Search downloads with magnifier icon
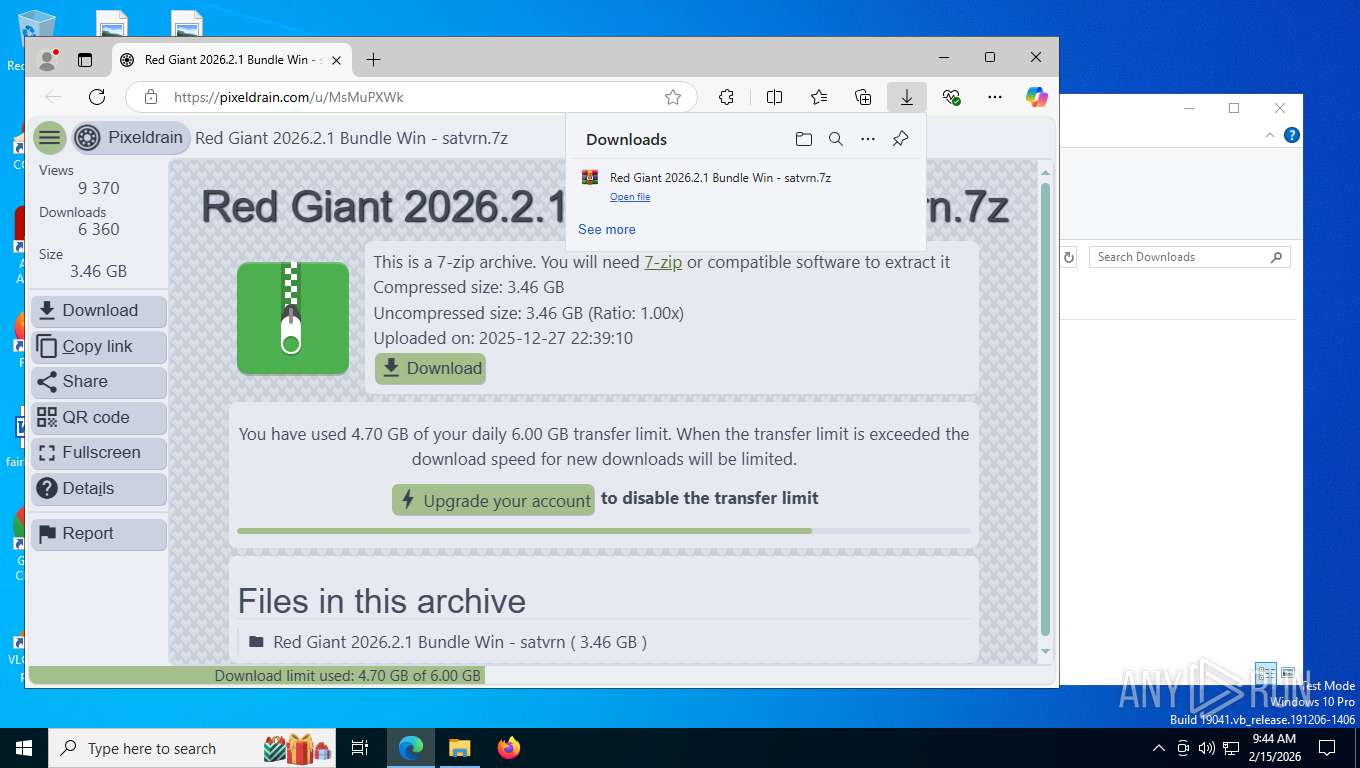Image resolution: width=1360 pixels, height=768 pixels. tap(836, 139)
